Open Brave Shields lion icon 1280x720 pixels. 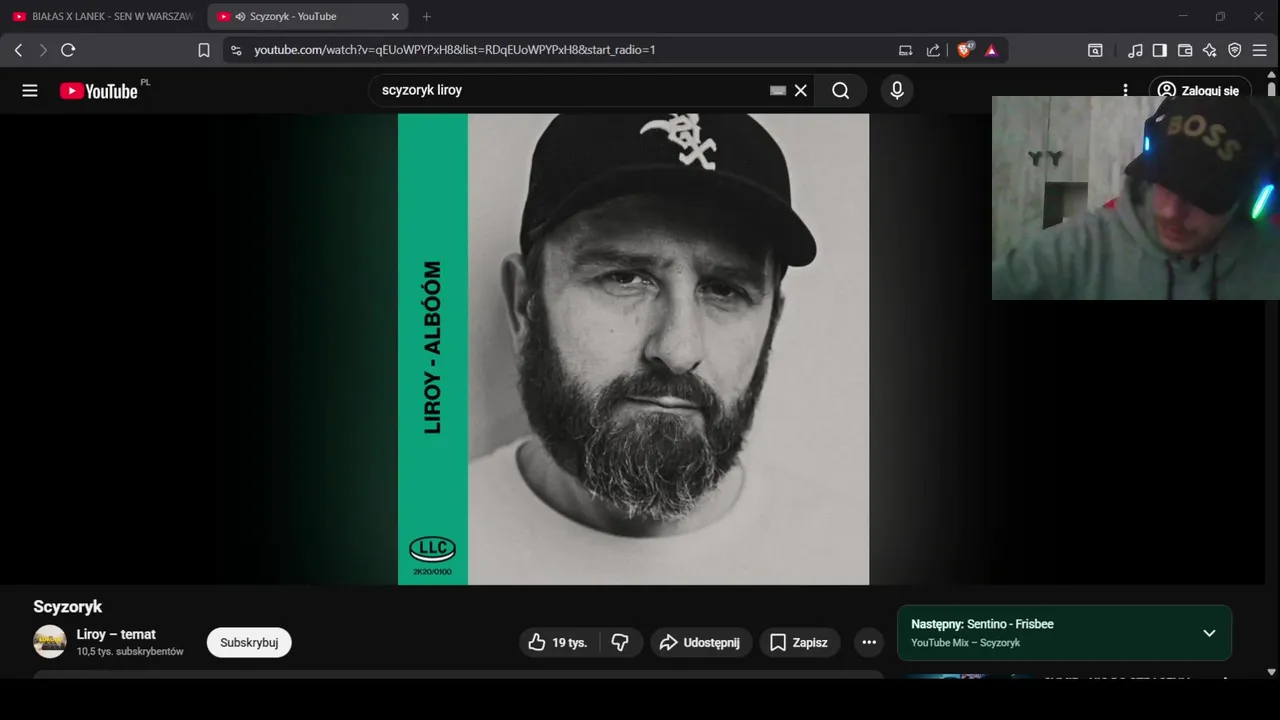pos(965,50)
